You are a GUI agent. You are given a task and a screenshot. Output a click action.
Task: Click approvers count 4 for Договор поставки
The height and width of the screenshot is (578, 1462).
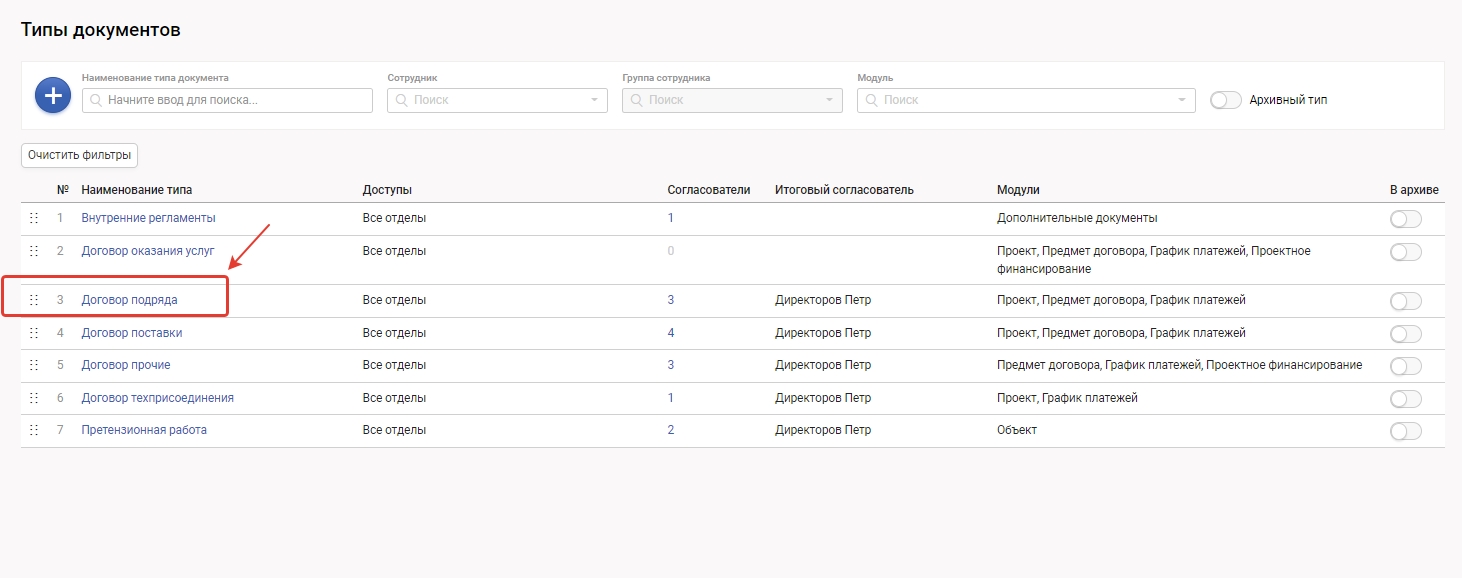671,333
